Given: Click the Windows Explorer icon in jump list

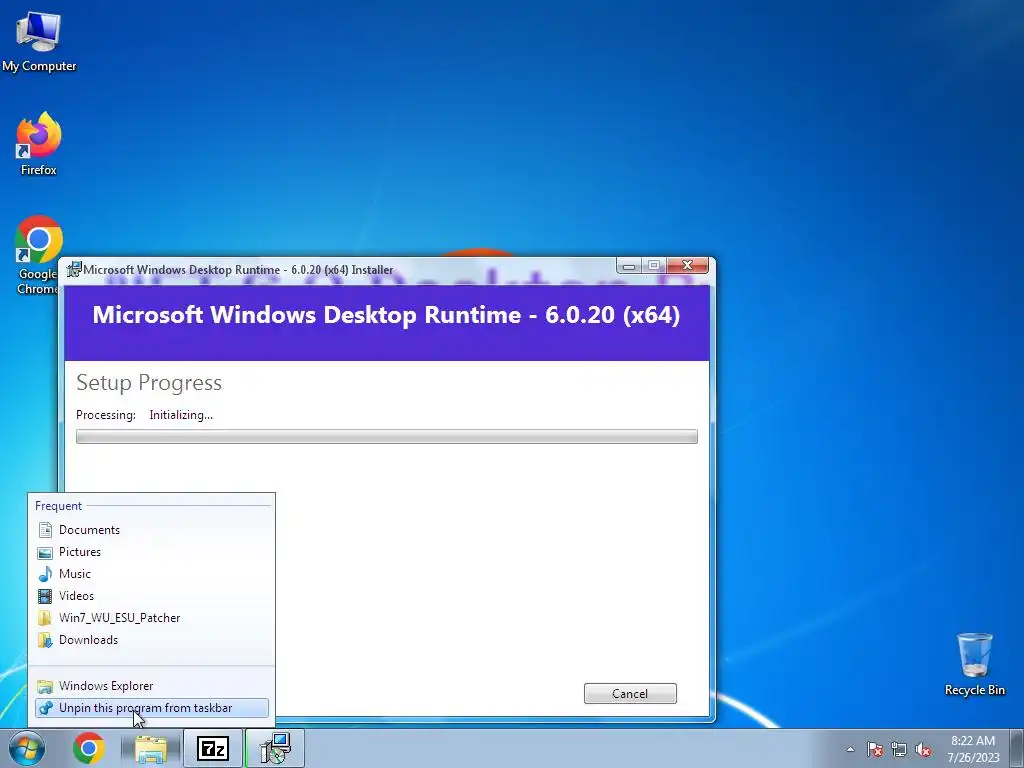Looking at the screenshot, I should click(x=45, y=686).
